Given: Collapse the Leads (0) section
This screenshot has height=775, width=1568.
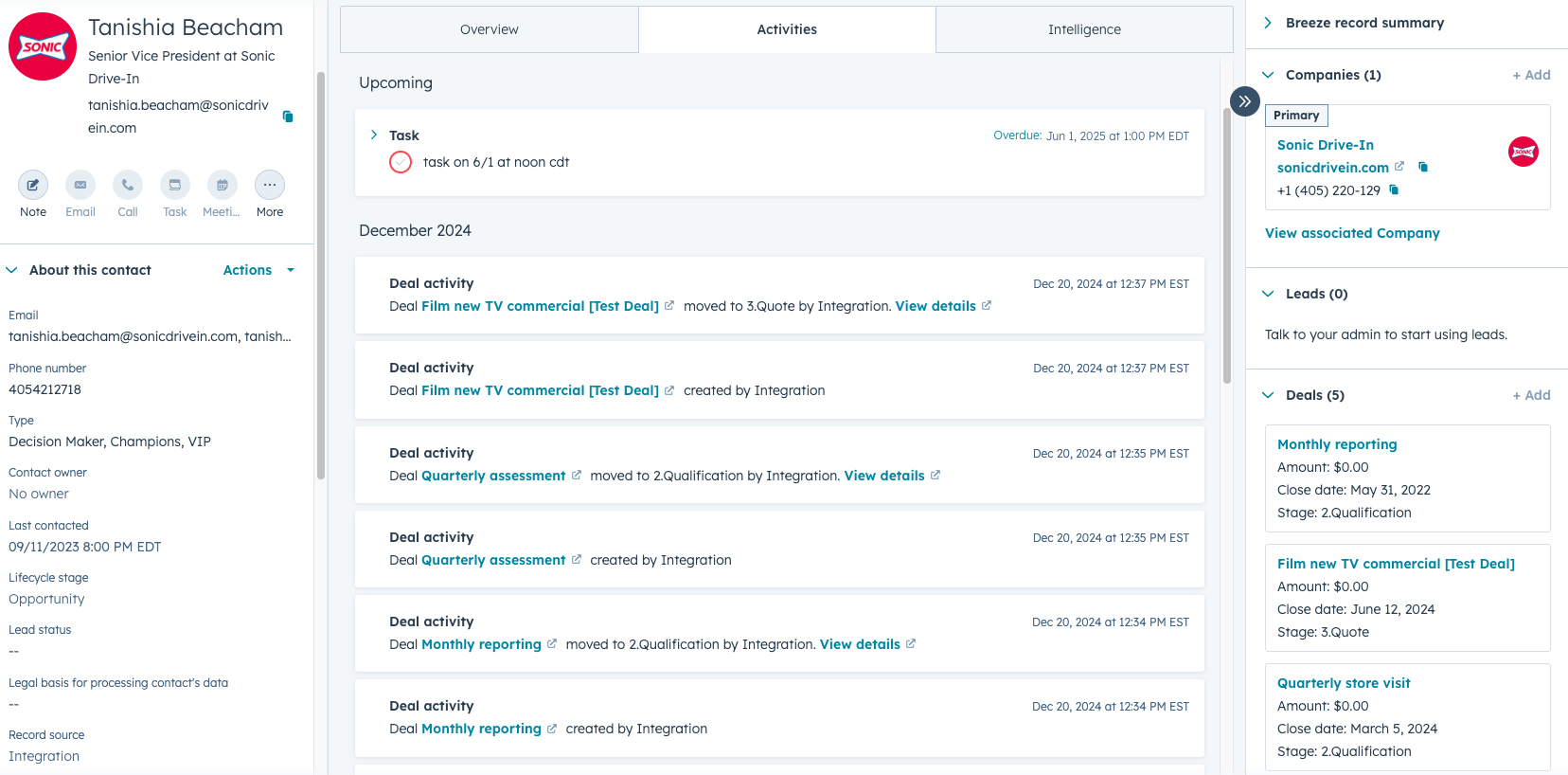Looking at the screenshot, I should pyautogui.click(x=1268, y=294).
